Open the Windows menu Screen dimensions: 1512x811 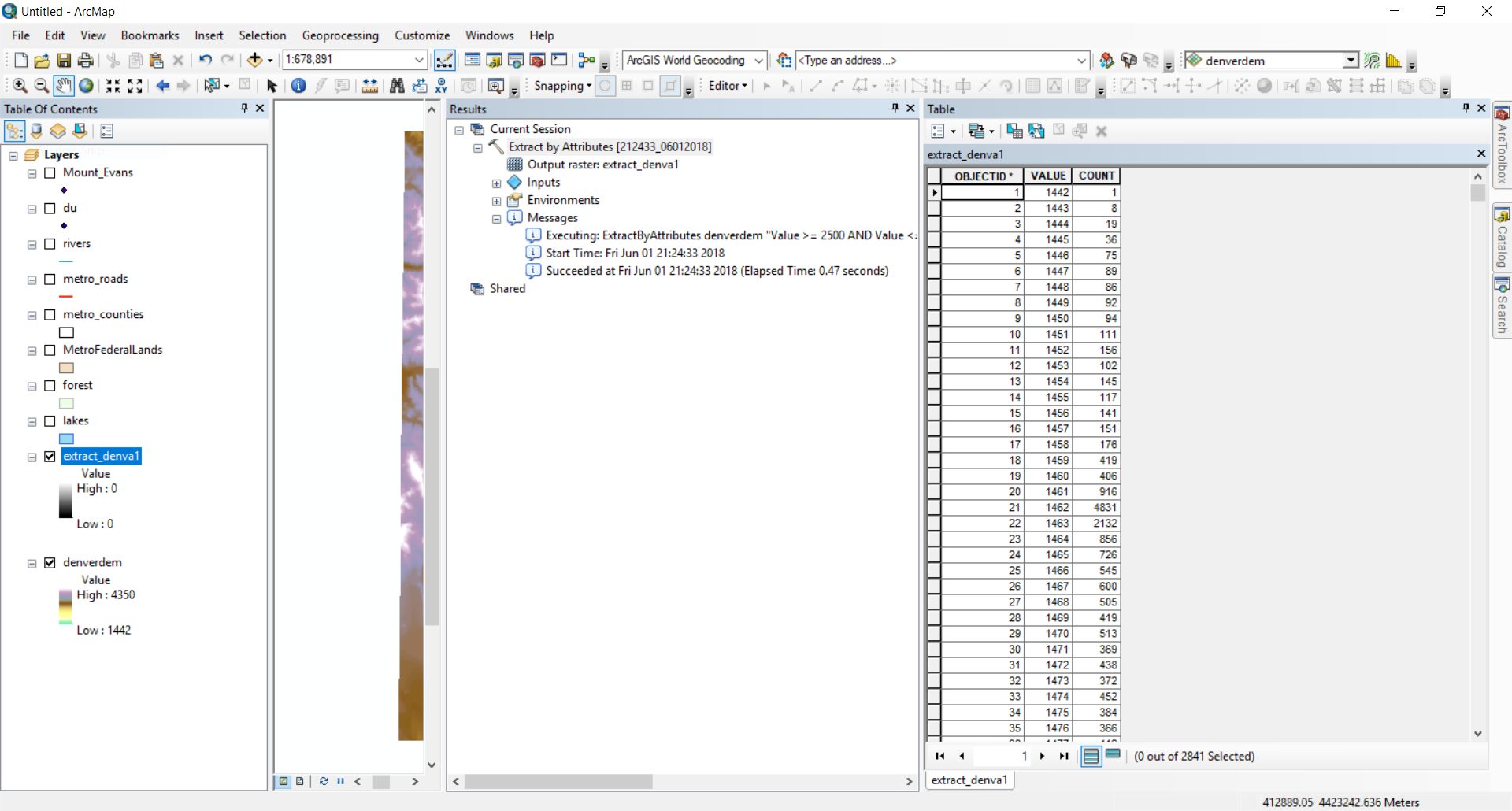(x=489, y=35)
